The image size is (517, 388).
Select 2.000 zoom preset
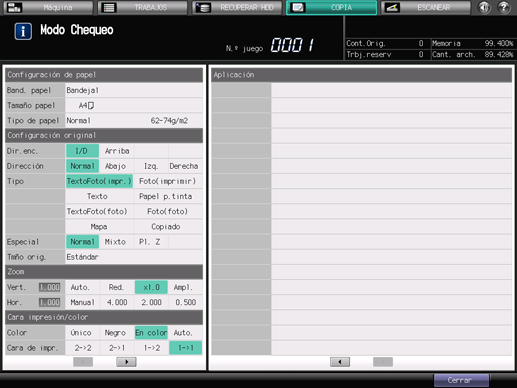[151, 302]
